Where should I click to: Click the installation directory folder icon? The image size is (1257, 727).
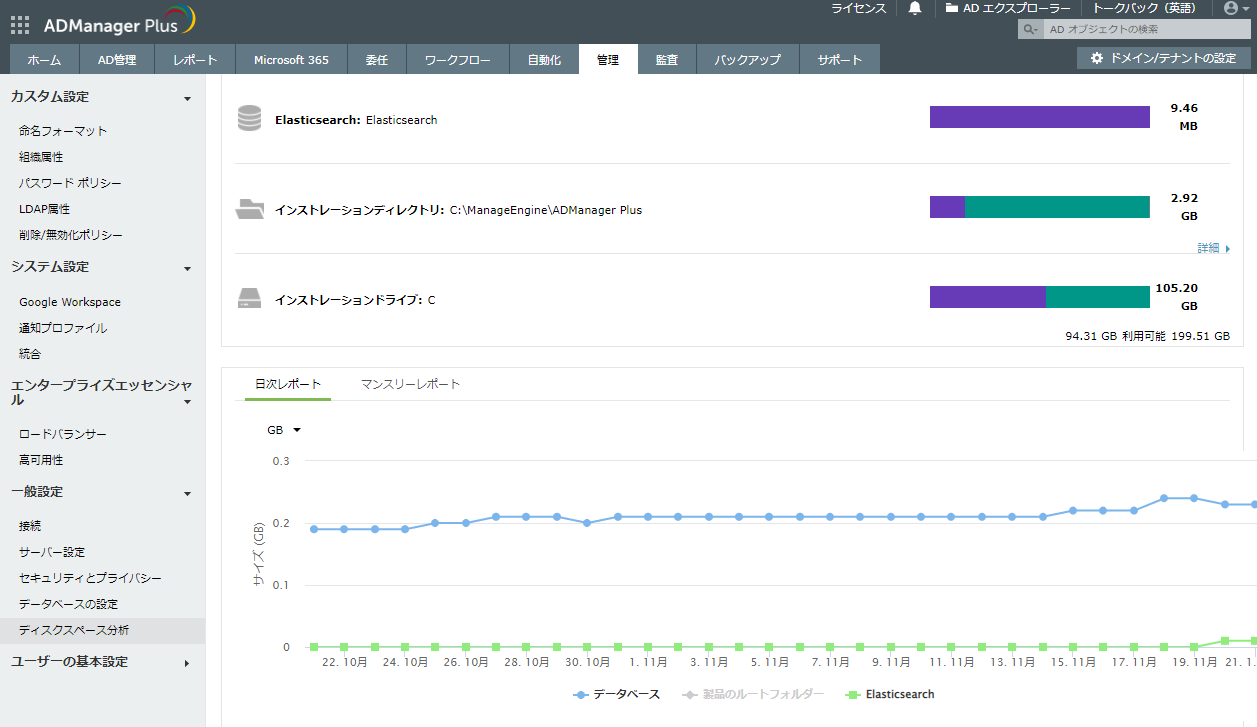pyautogui.click(x=249, y=209)
